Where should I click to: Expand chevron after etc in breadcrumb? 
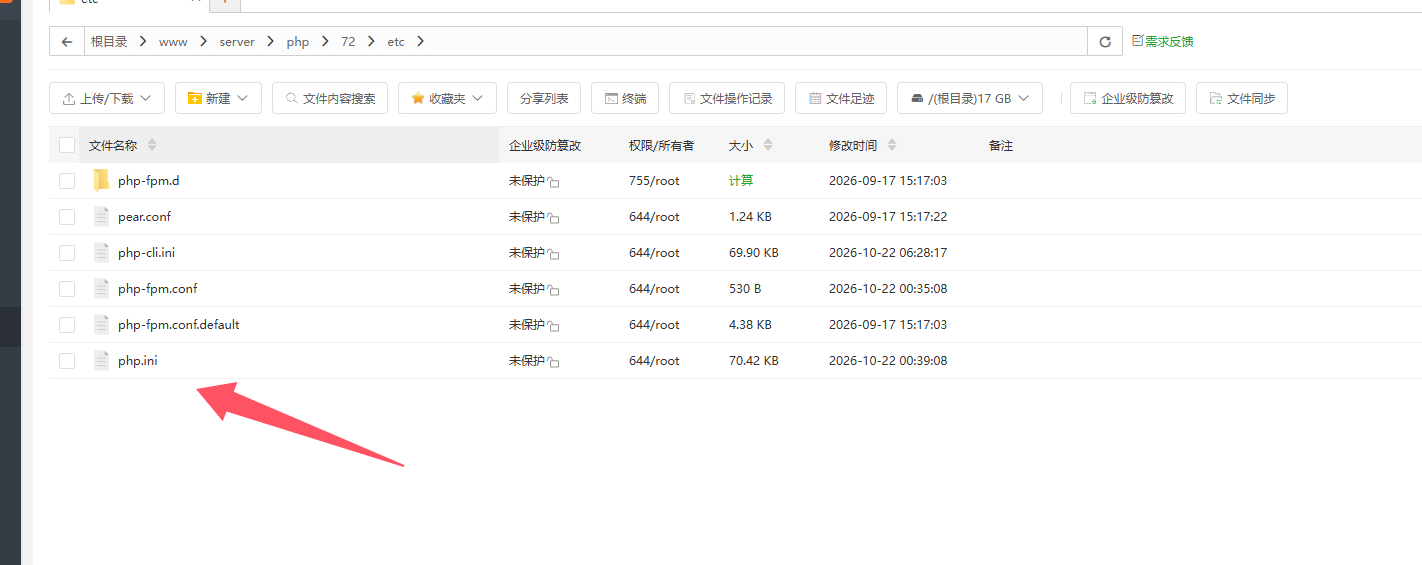point(420,41)
